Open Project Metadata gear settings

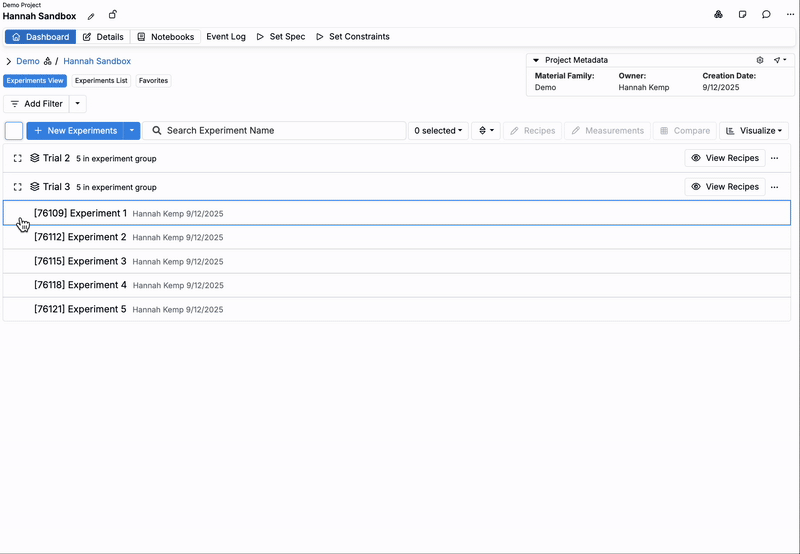click(x=760, y=60)
